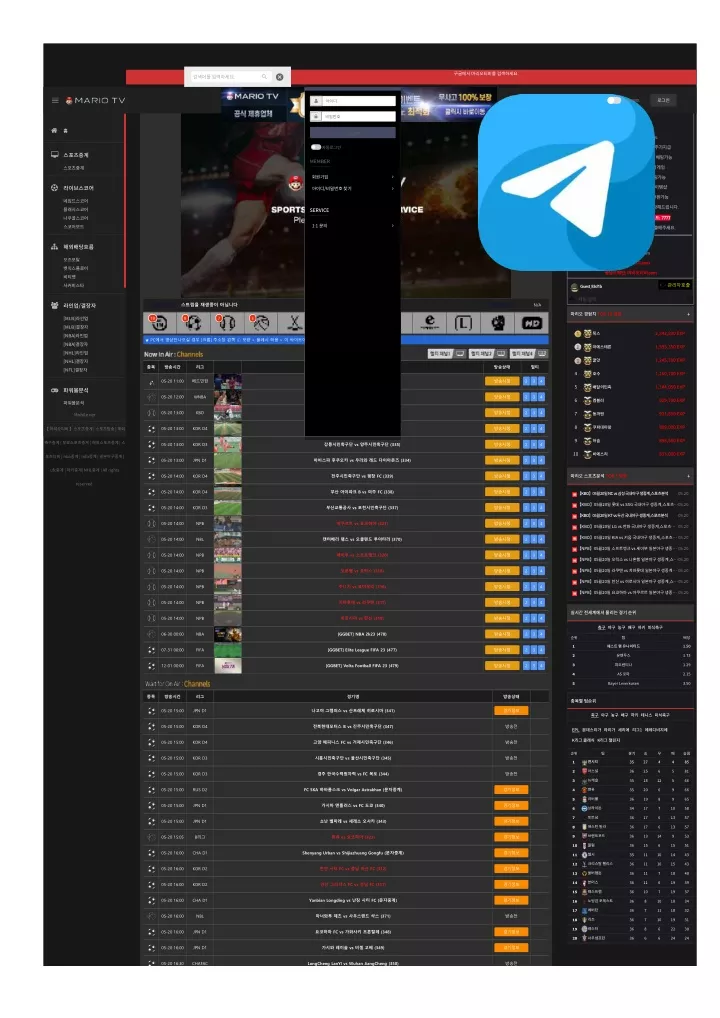
Task: Select the headset filter icon in sports bar
Action: 227,322
